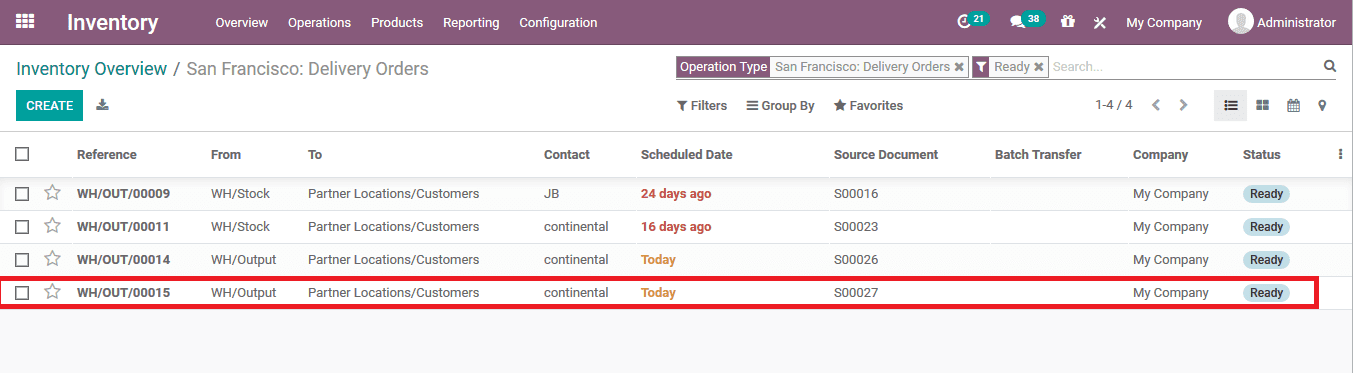Expand the Filters dropdown

[702, 105]
